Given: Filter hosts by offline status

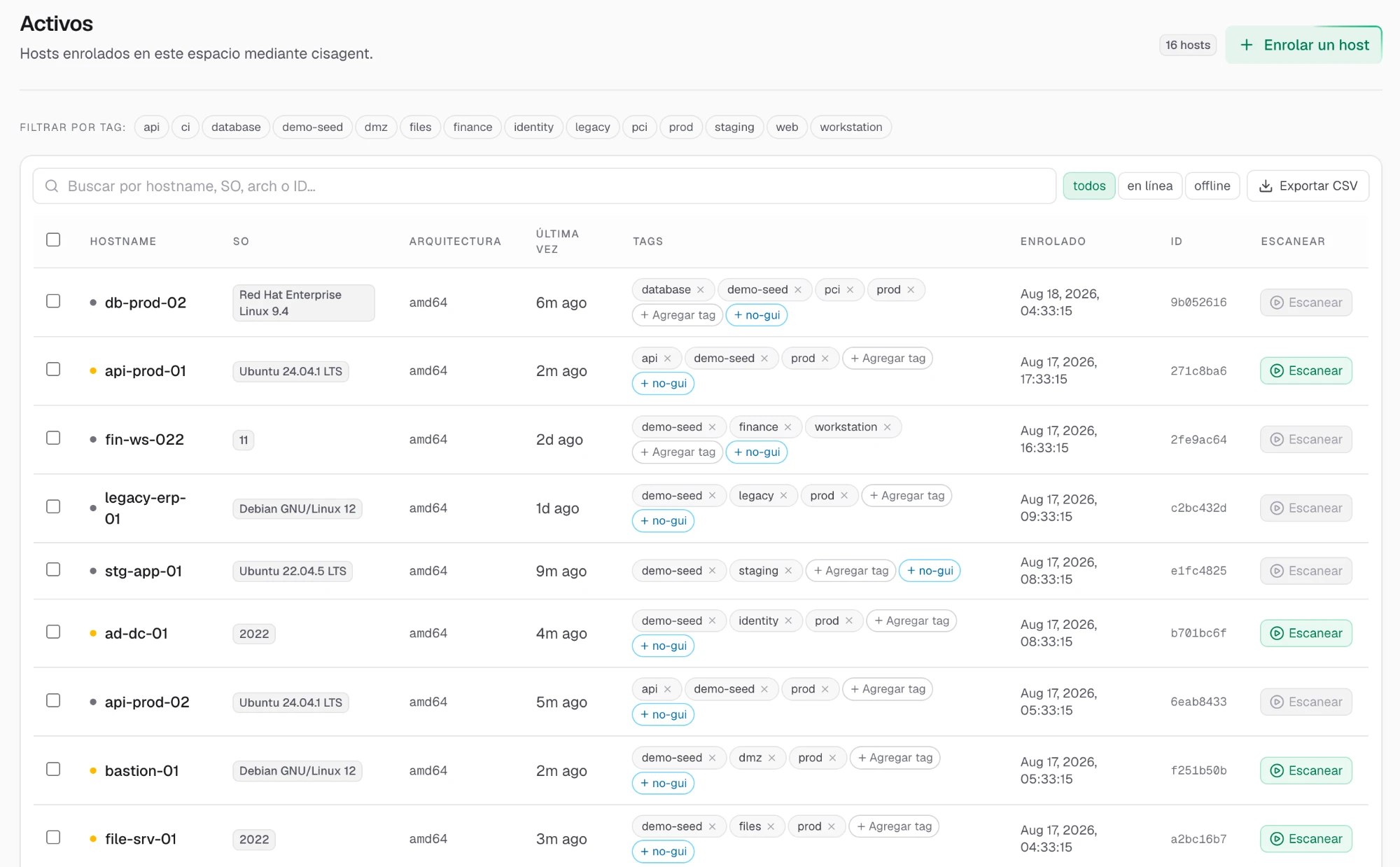Looking at the screenshot, I should coord(1212,186).
